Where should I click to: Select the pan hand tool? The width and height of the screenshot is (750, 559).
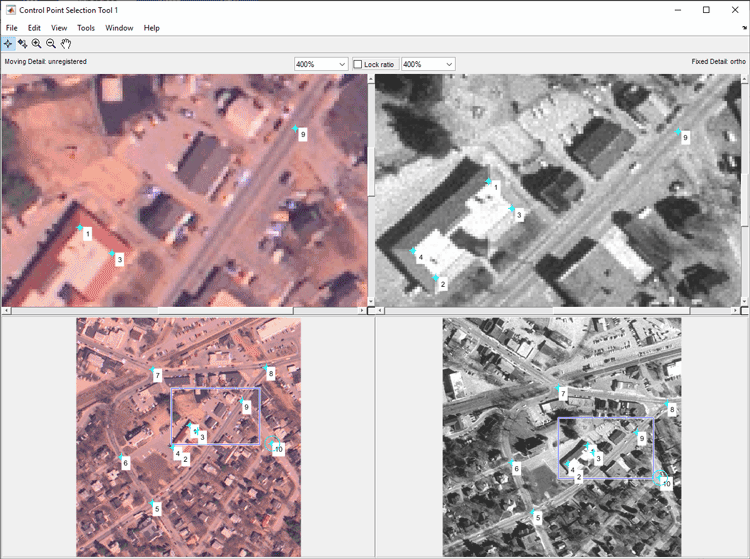pyautogui.click(x=66, y=44)
